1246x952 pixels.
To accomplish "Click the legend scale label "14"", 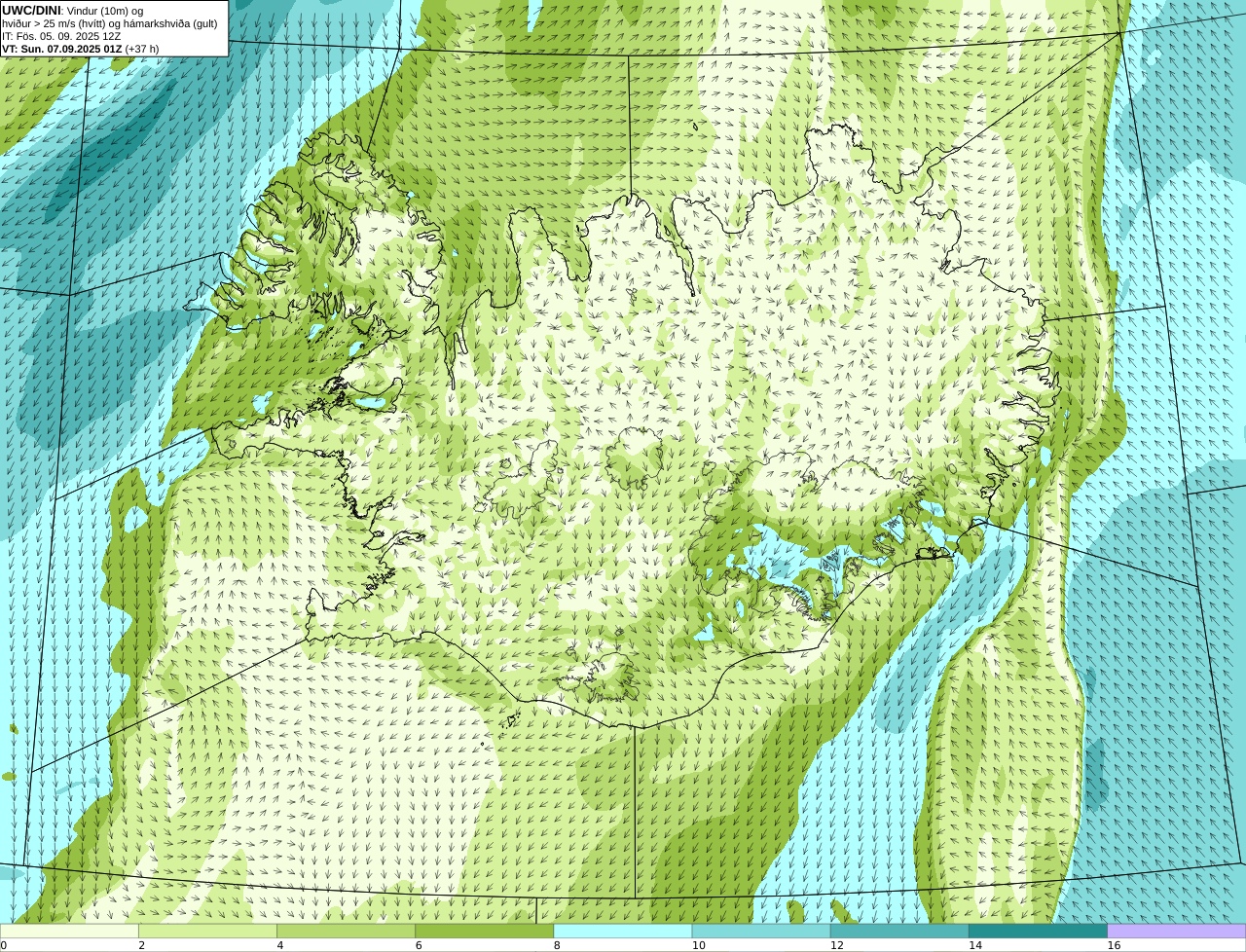I will click(x=975, y=945).
